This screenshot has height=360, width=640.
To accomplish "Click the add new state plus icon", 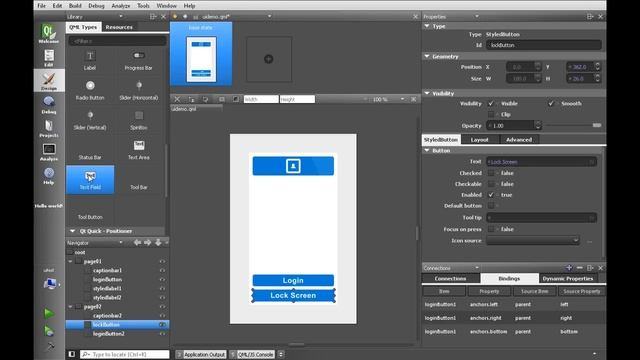I will (269, 59).
